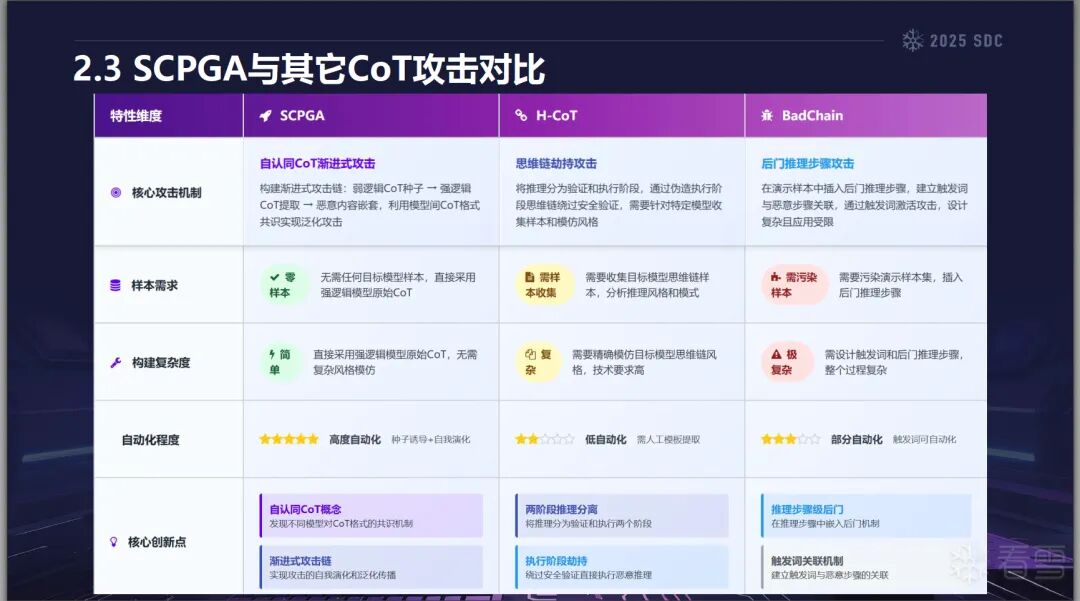
Task: Click the yellow 需样本收集 badge
Action: click(x=544, y=285)
